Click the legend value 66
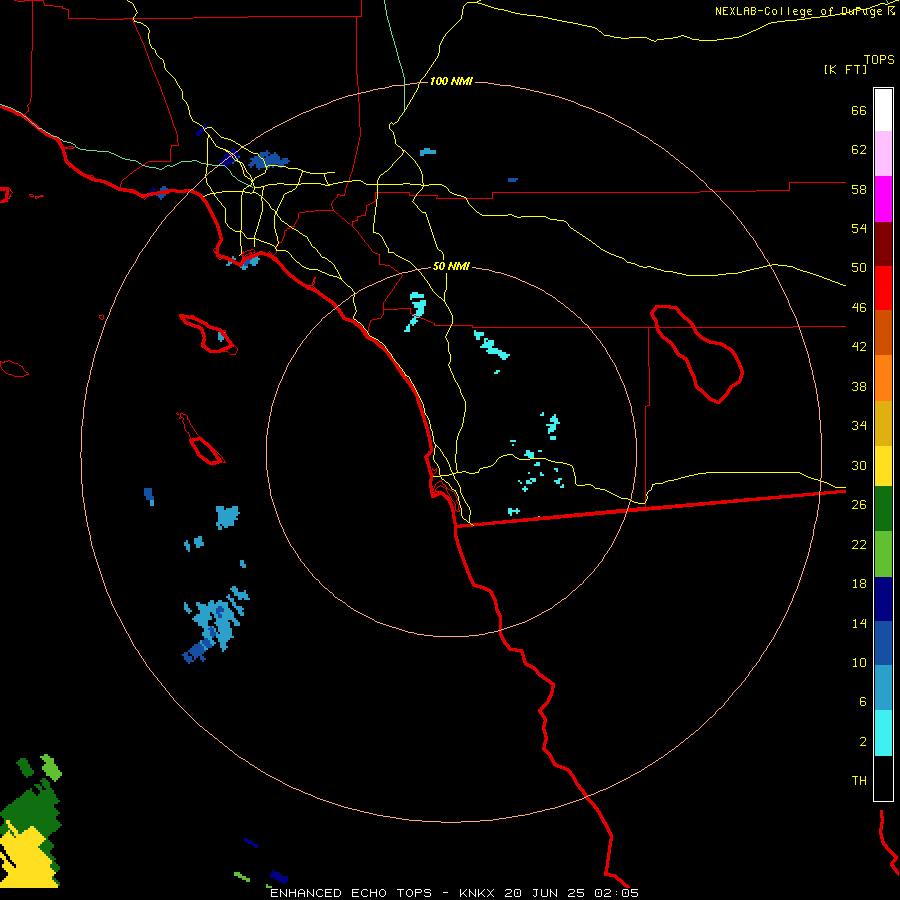 [x=859, y=111]
